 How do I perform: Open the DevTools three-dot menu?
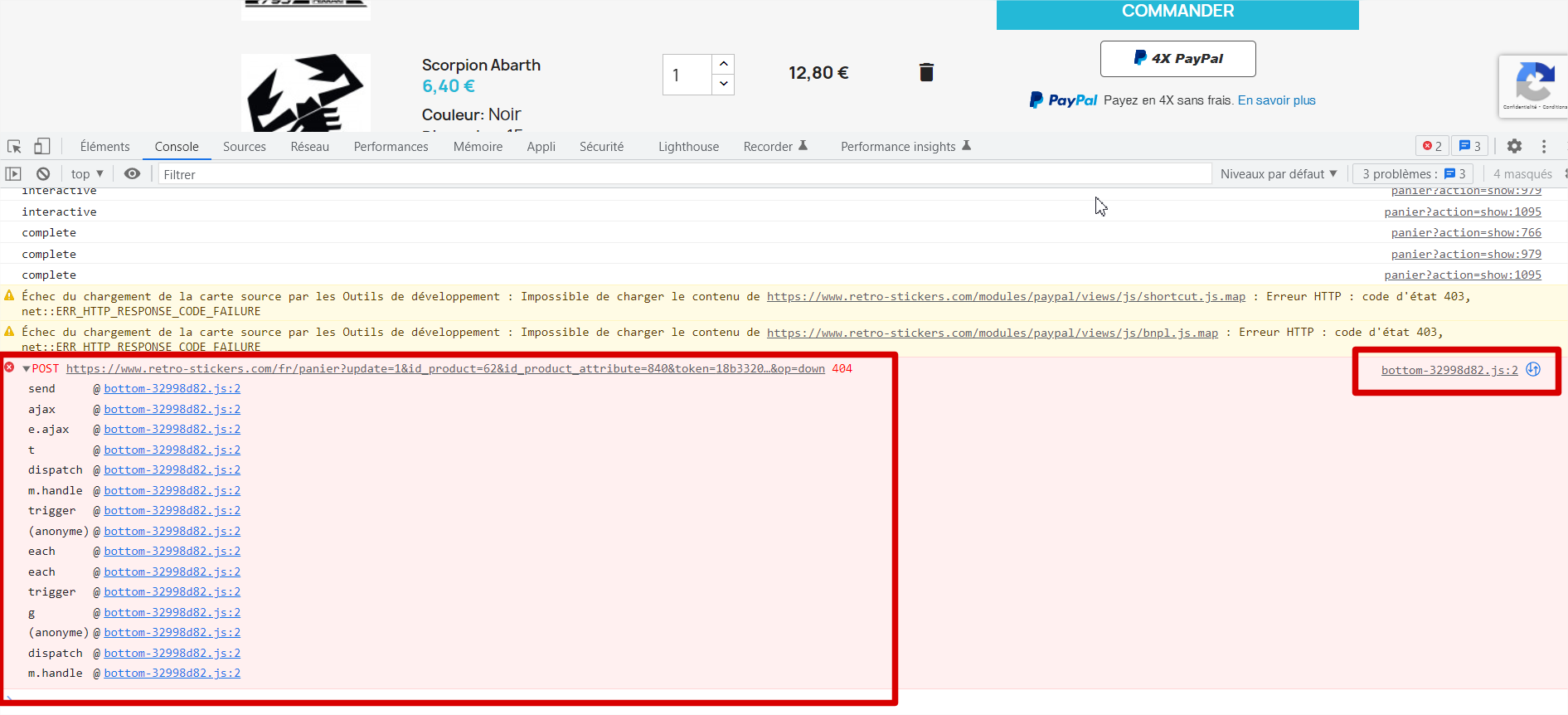point(1544,146)
